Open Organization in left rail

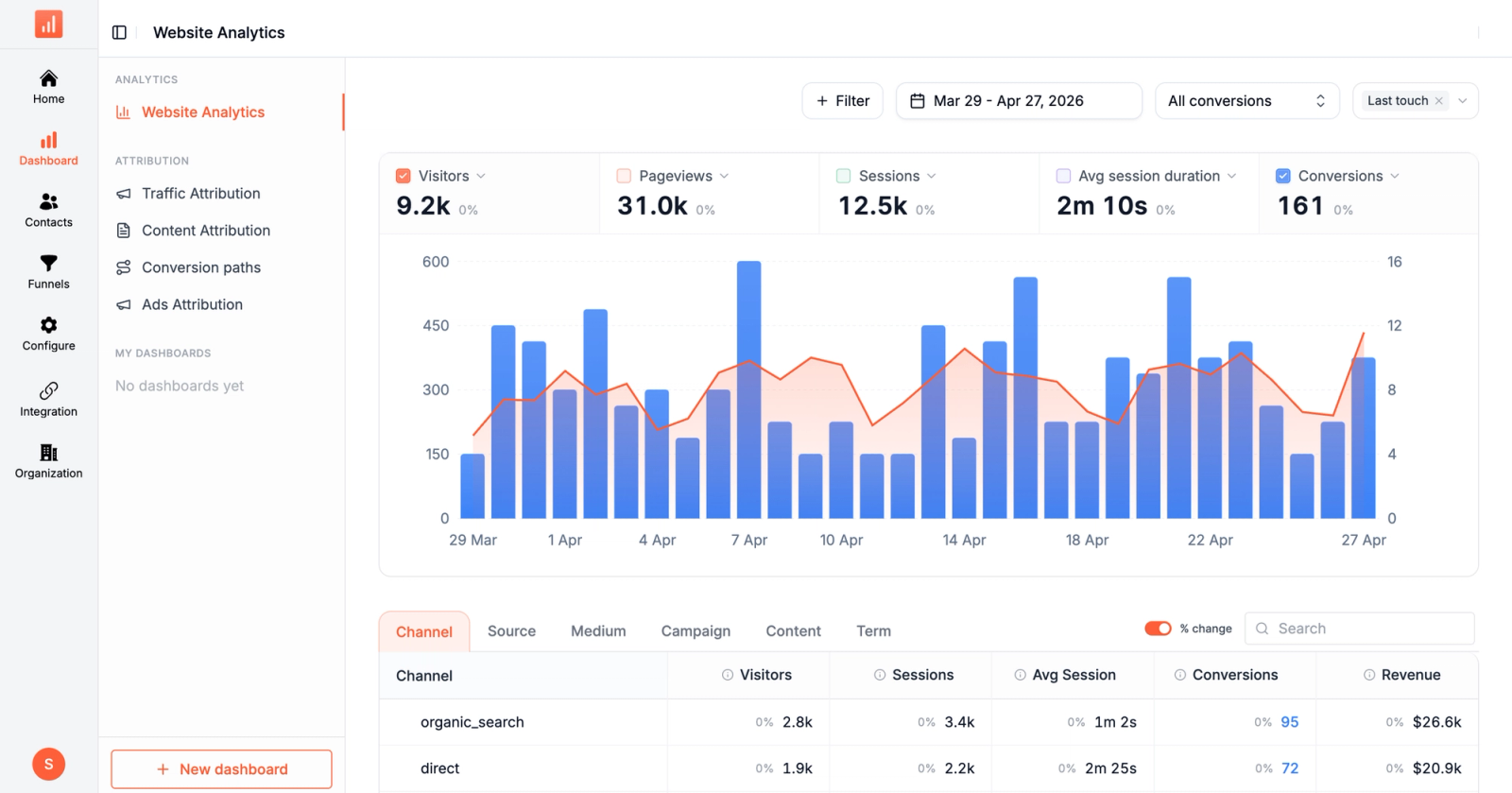coord(48,461)
